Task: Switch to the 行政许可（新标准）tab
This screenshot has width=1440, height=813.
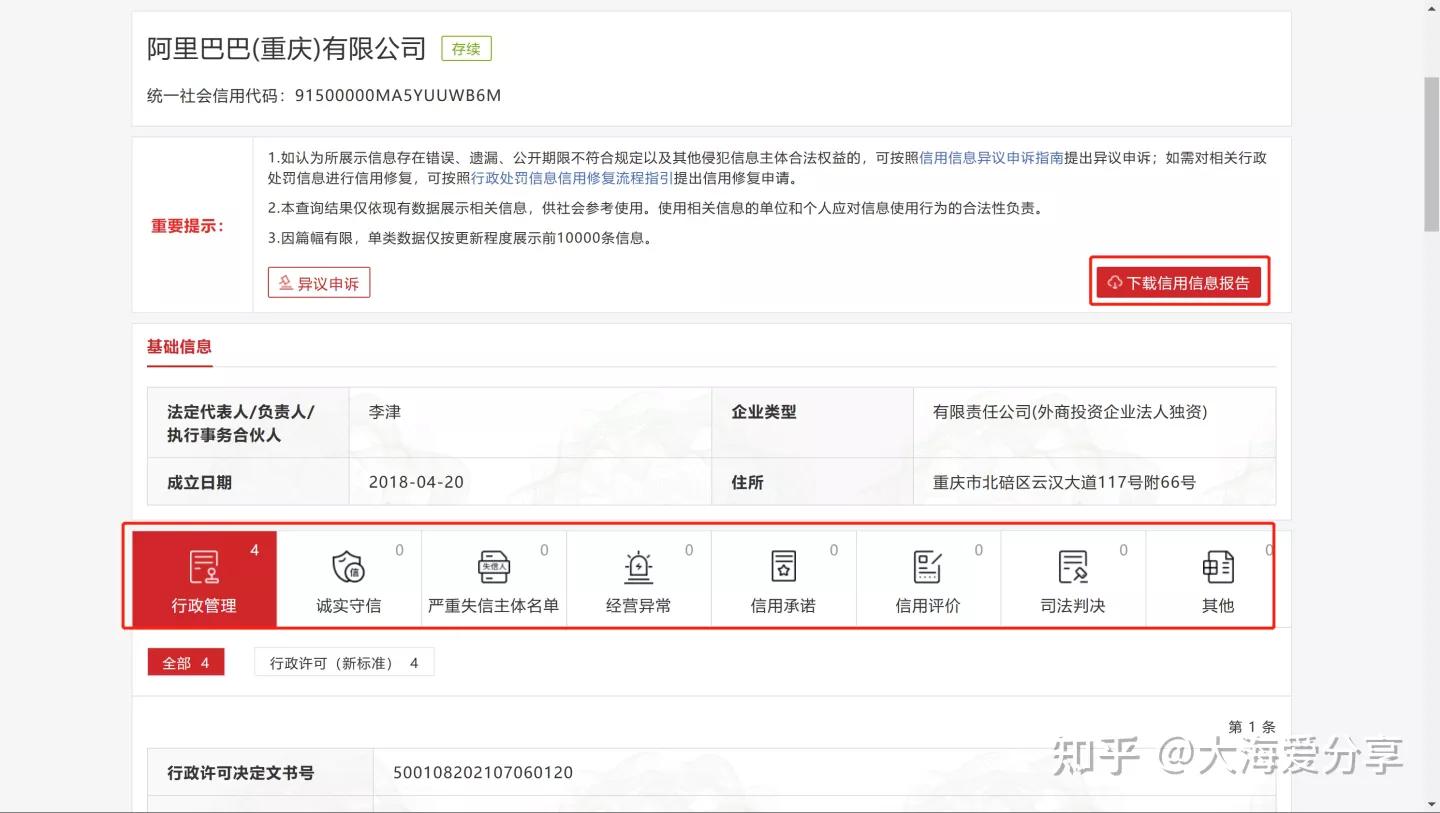Action: [344, 661]
